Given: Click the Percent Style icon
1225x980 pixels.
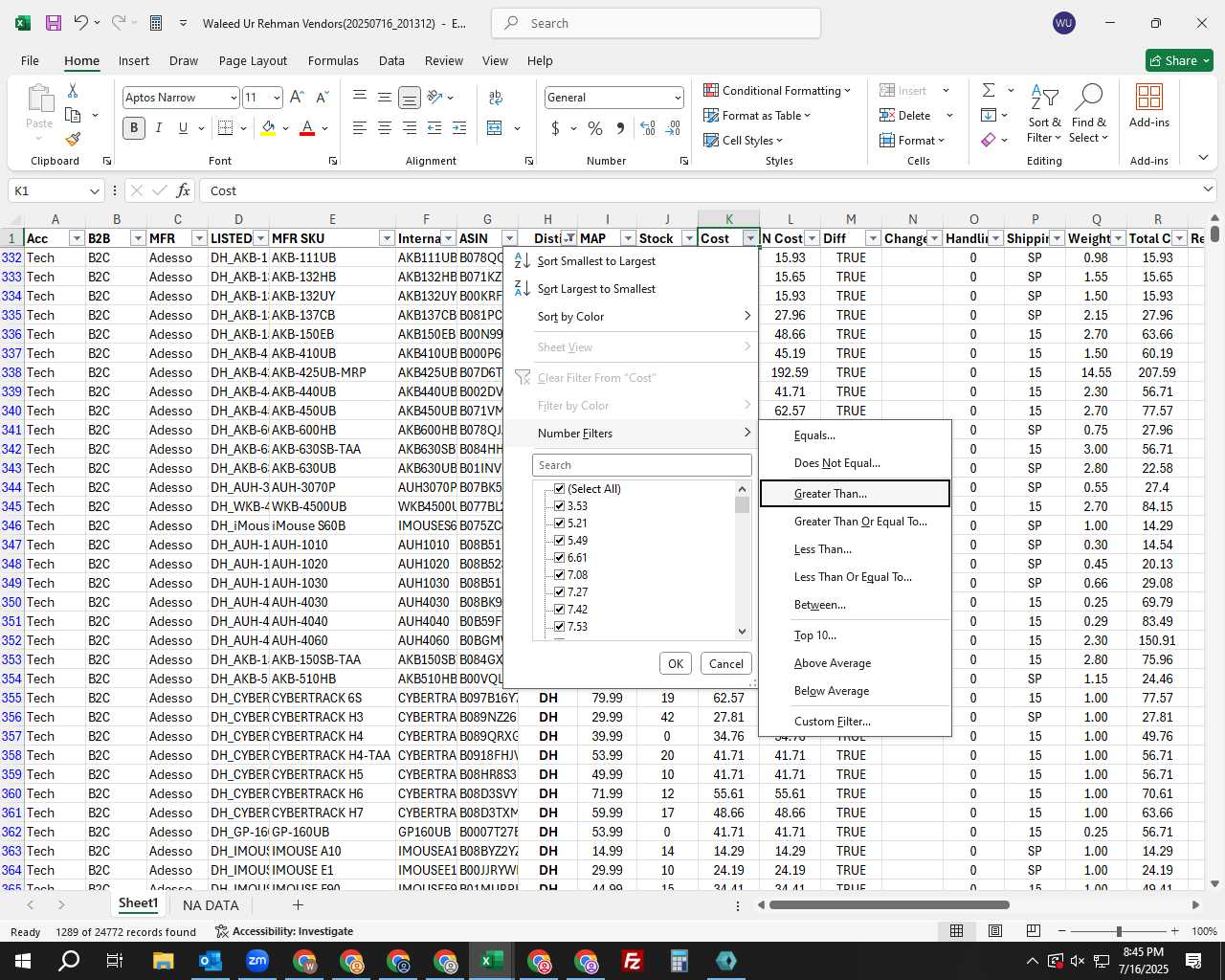Looking at the screenshot, I should coord(595,127).
